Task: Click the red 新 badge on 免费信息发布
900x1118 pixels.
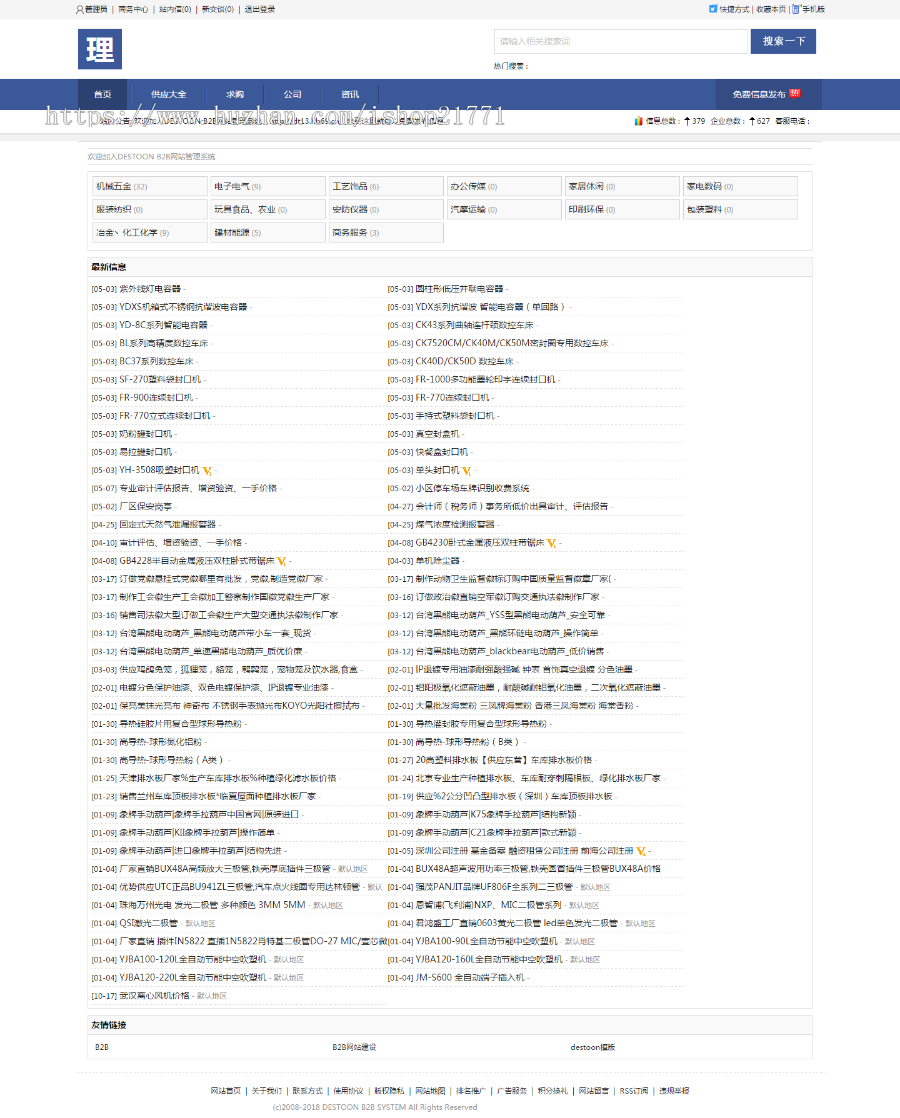Action: click(795, 93)
